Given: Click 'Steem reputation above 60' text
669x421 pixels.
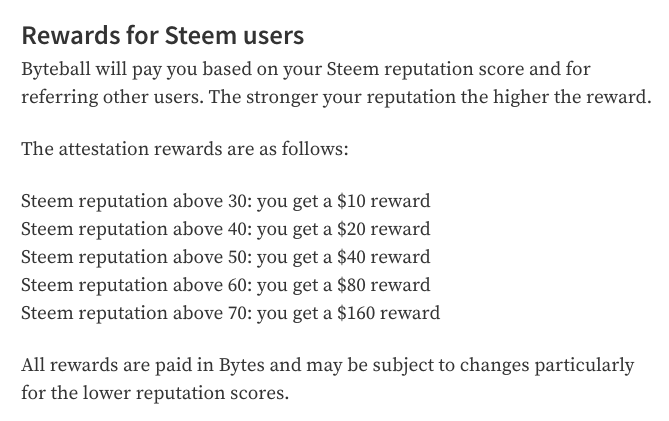Looking at the screenshot, I should tap(137, 286).
